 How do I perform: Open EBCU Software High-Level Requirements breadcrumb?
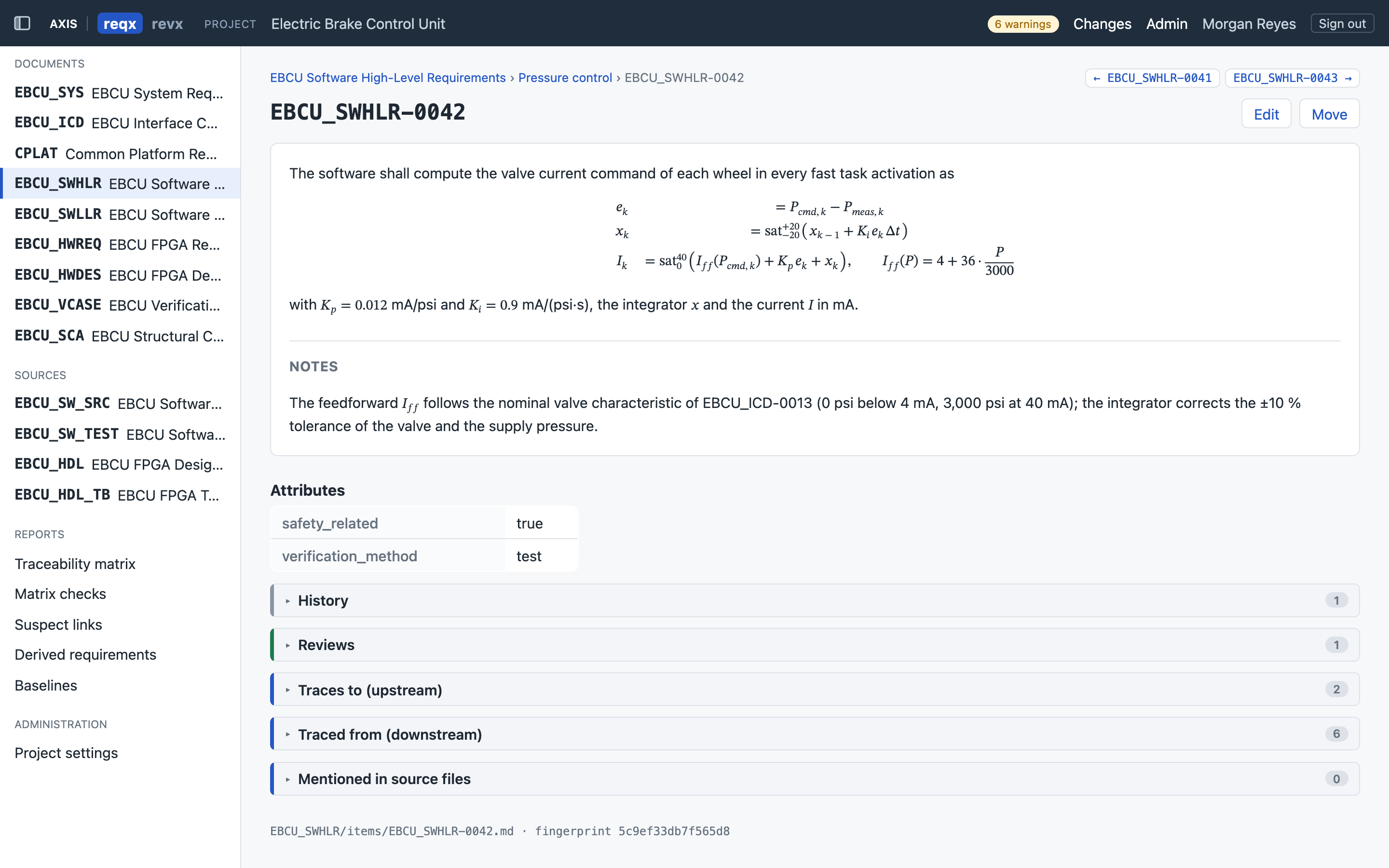[388, 78]
